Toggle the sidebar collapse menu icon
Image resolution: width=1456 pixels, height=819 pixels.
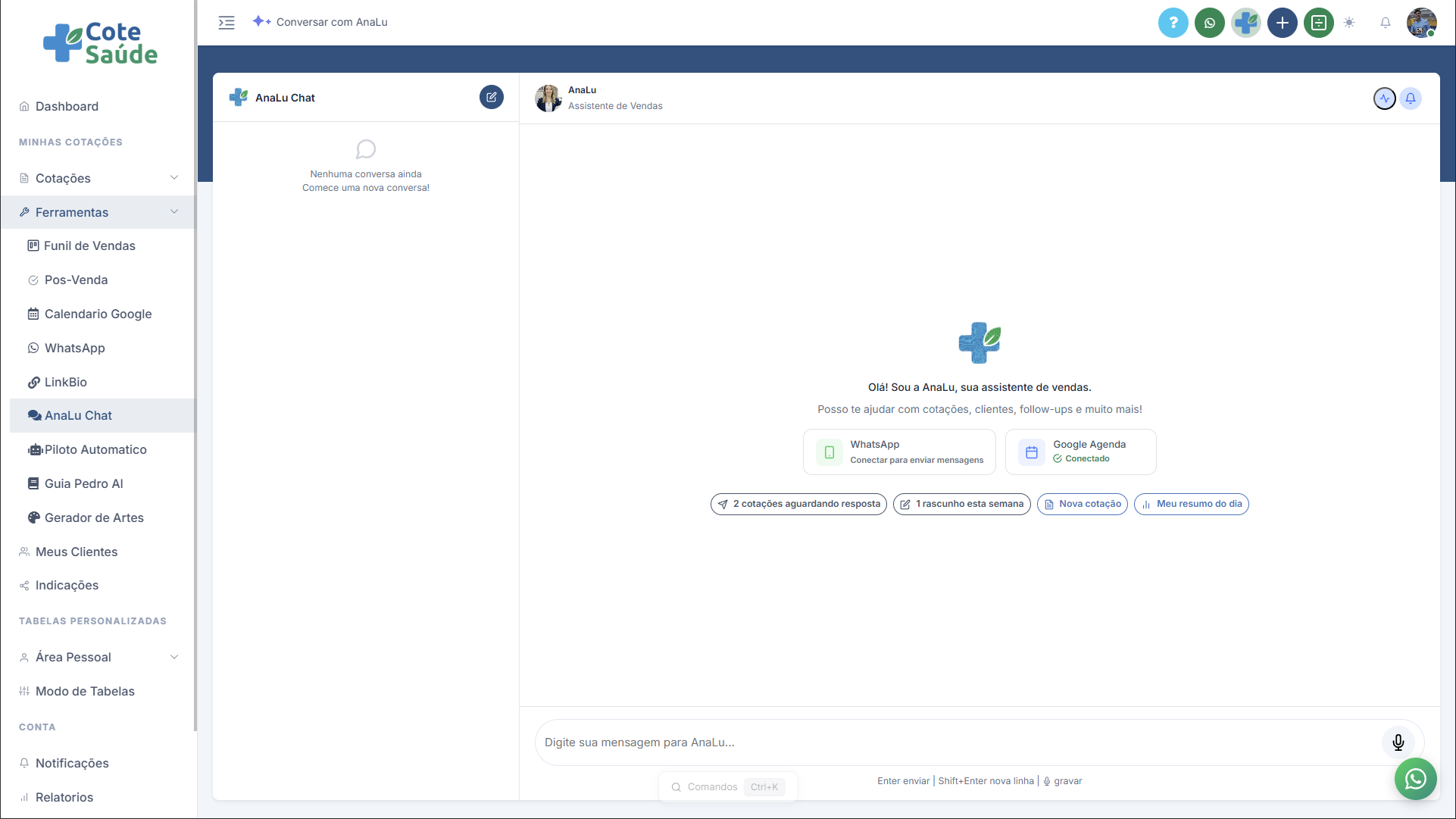227,23
